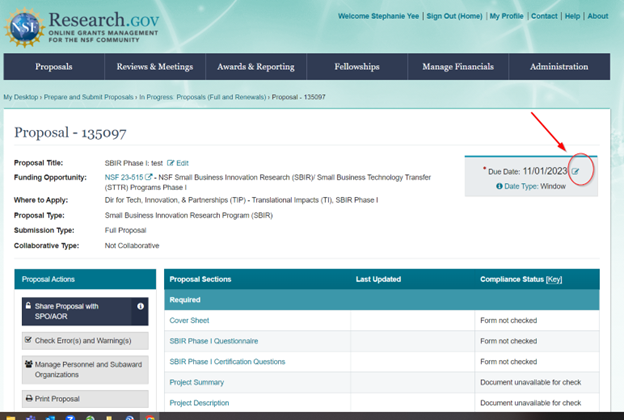Click the info icon on Share Proposal button
Screen dimensions: 624x420
140,306
